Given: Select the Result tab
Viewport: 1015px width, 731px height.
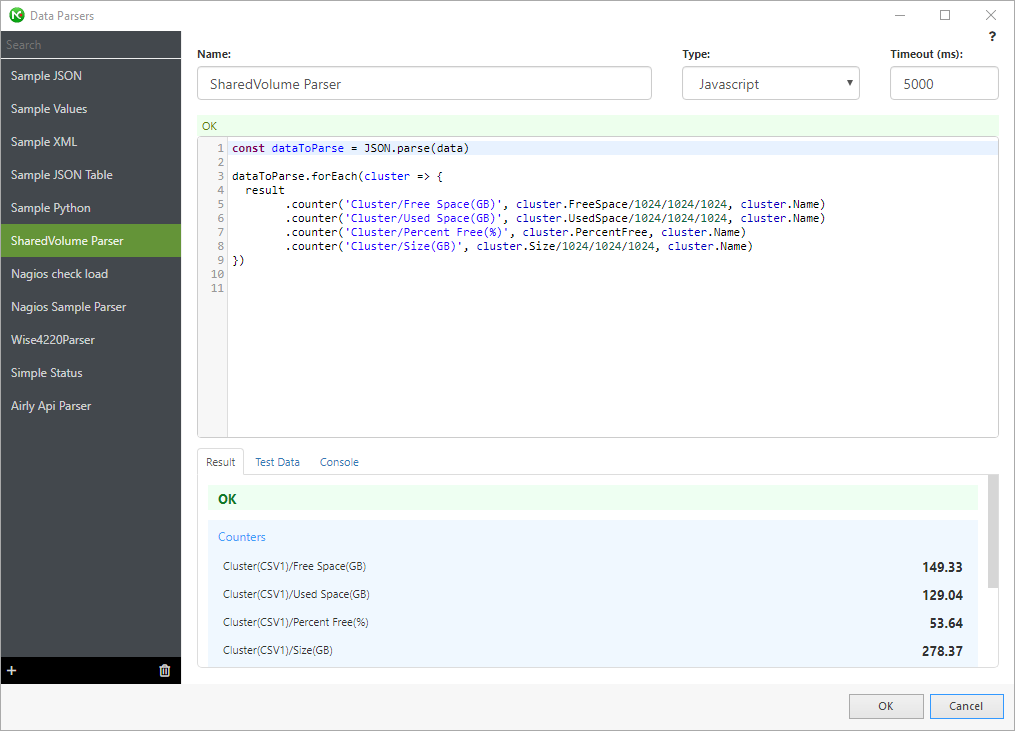Looking at the screenshot, I should pos(220,462).
